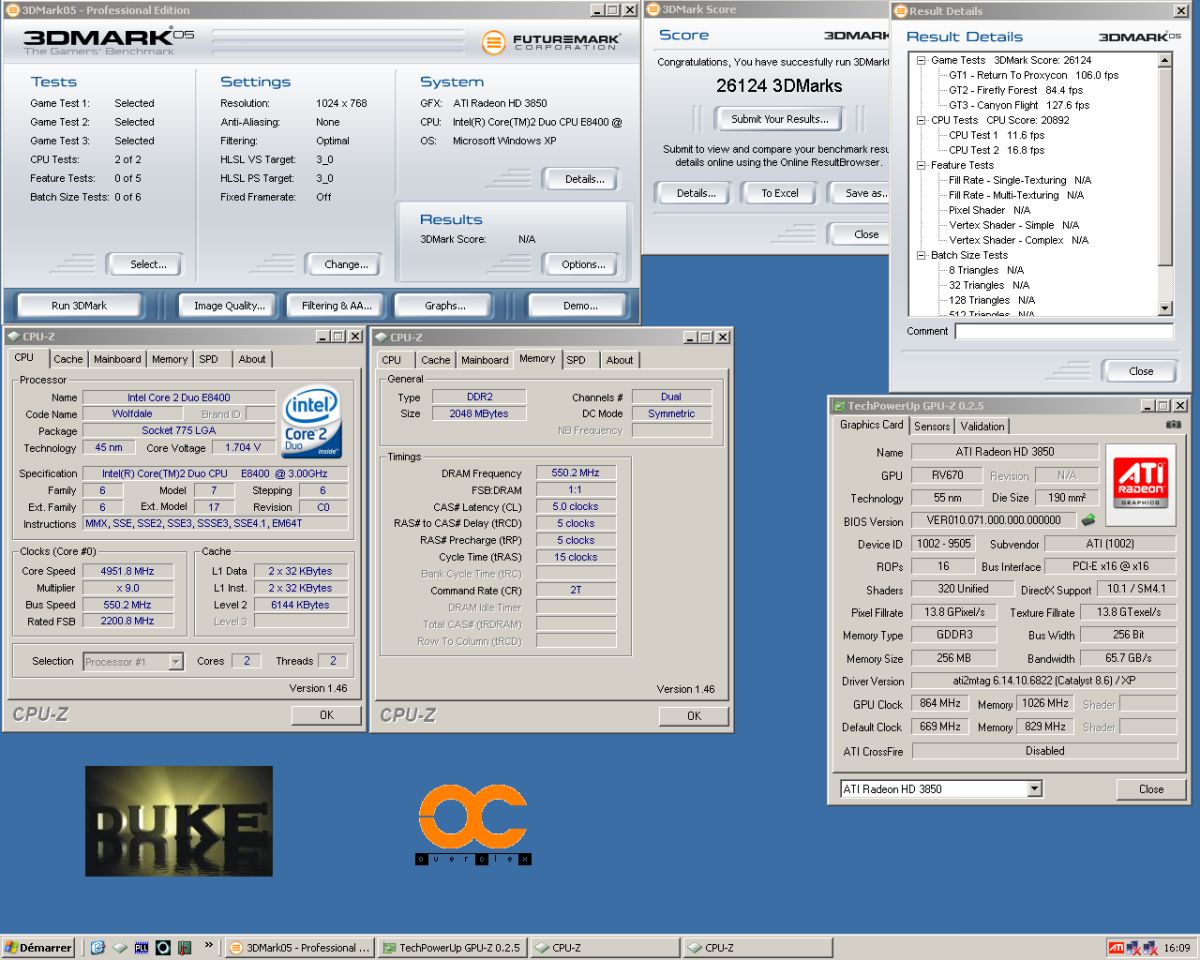Viewport: 1200px width, 960px height.
Task: Click the 26124 3DMarks score text
Action: 779,86
